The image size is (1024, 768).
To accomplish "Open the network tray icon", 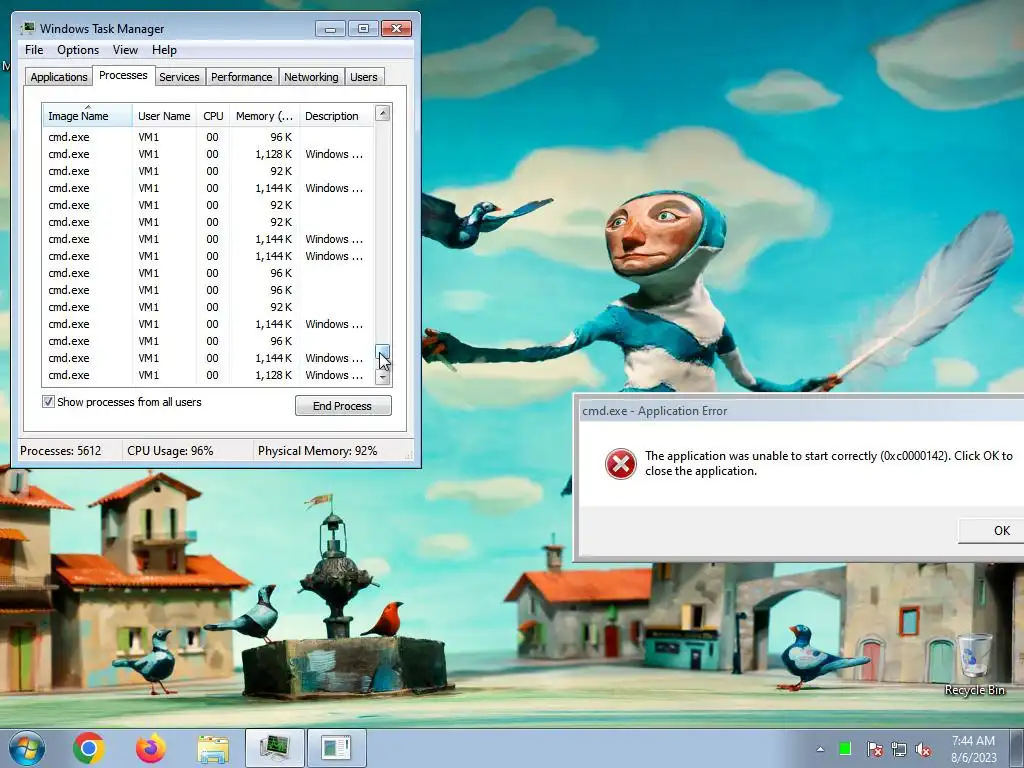I will [x=899, y=749].
